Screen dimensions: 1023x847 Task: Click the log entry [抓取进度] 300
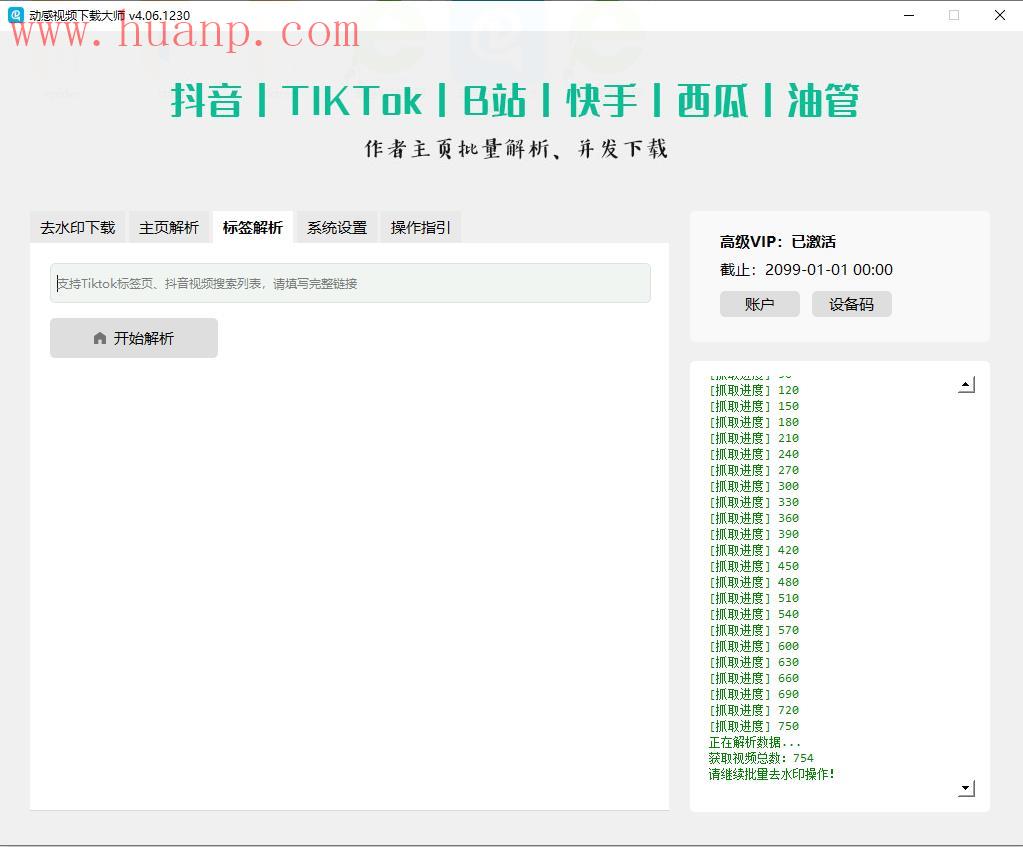pyautogui.click(x=754, y=486)
